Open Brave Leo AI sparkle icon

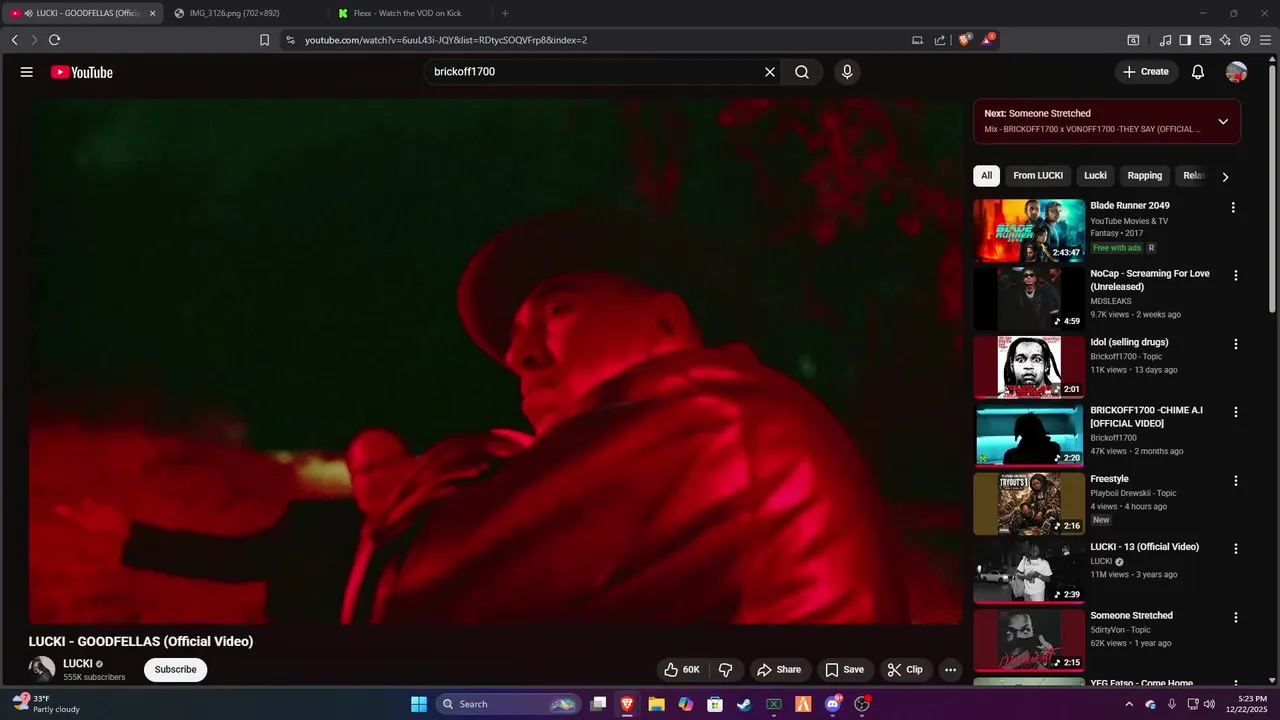tap(1225, 40)
